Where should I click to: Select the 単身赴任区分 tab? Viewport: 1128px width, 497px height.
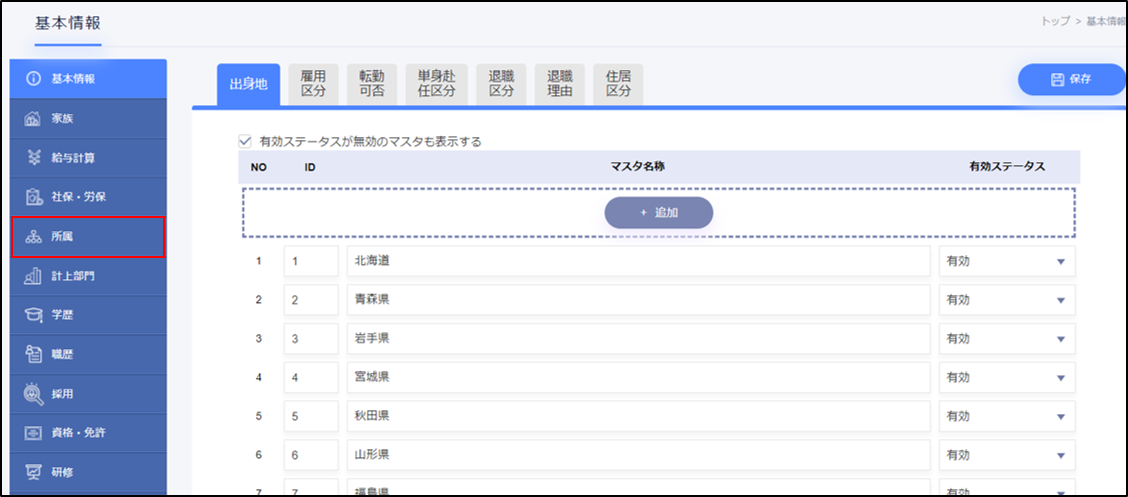(x=436, y=84)
